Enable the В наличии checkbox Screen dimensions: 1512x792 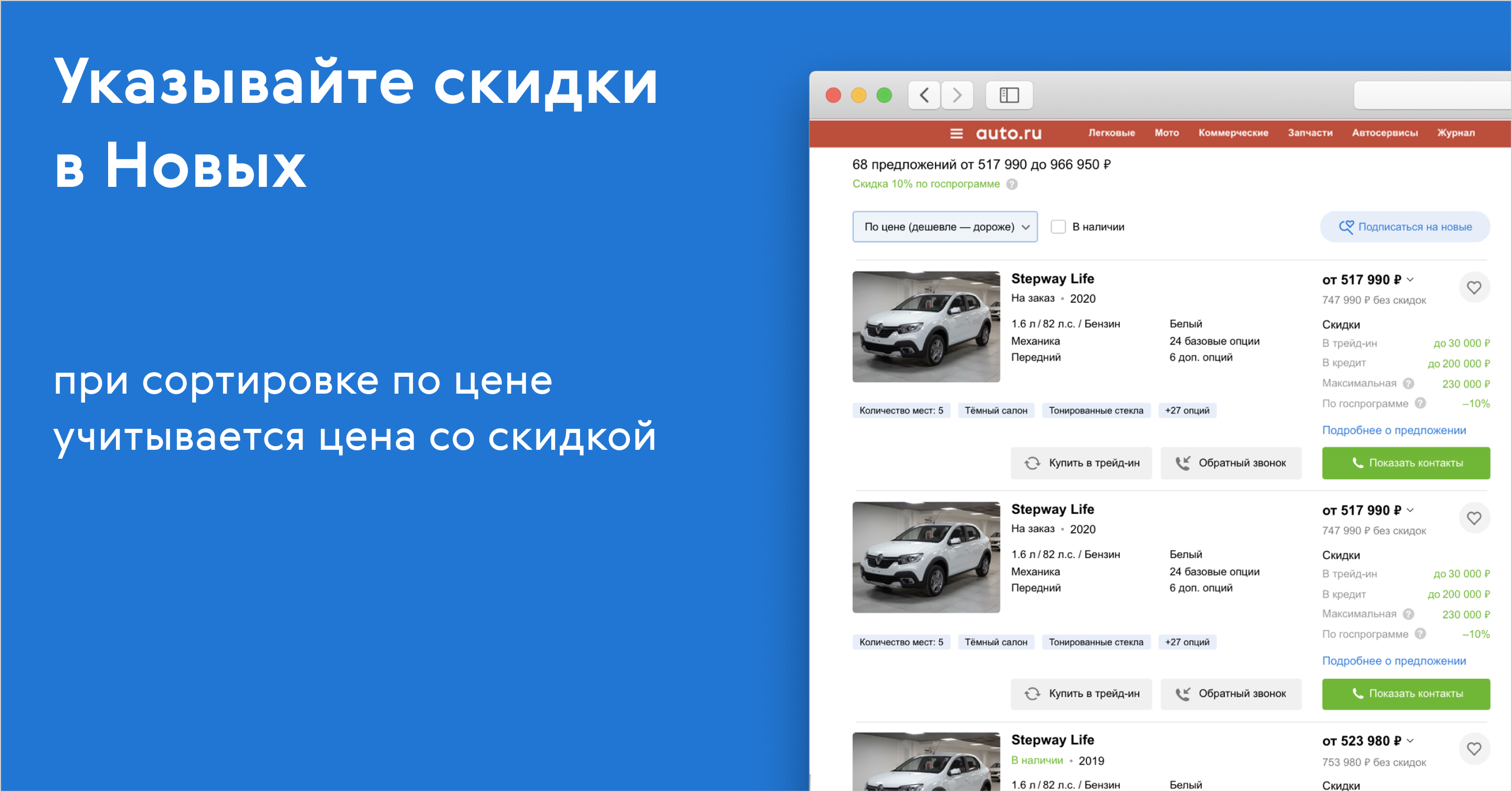[x=1058, y=227]
